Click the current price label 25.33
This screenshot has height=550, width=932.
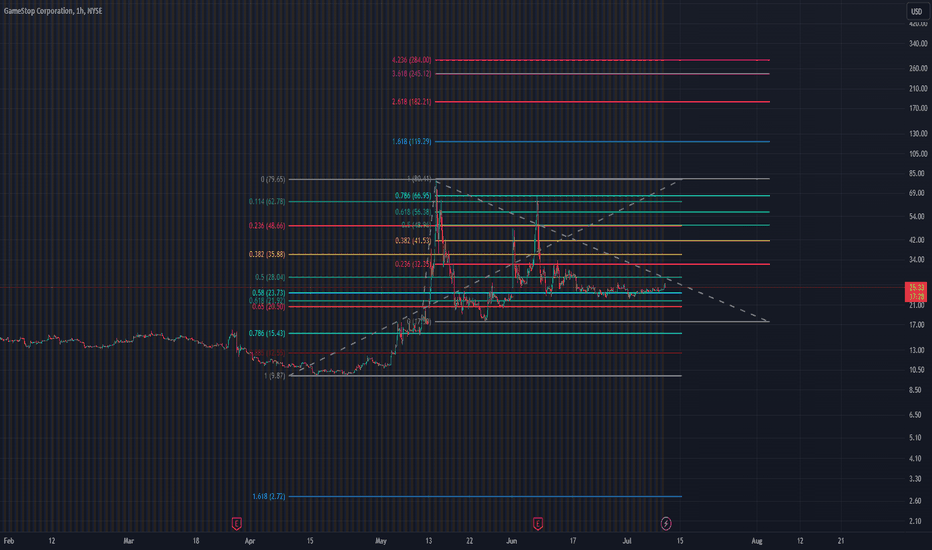(x=917, y=292)
